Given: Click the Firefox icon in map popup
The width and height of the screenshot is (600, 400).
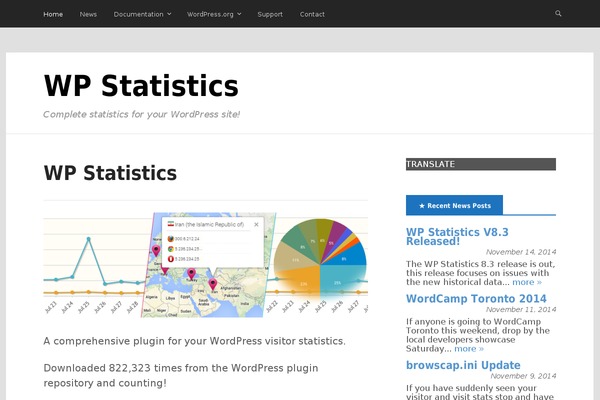Looking at the screenshot, I should click(x=171, y=239).
